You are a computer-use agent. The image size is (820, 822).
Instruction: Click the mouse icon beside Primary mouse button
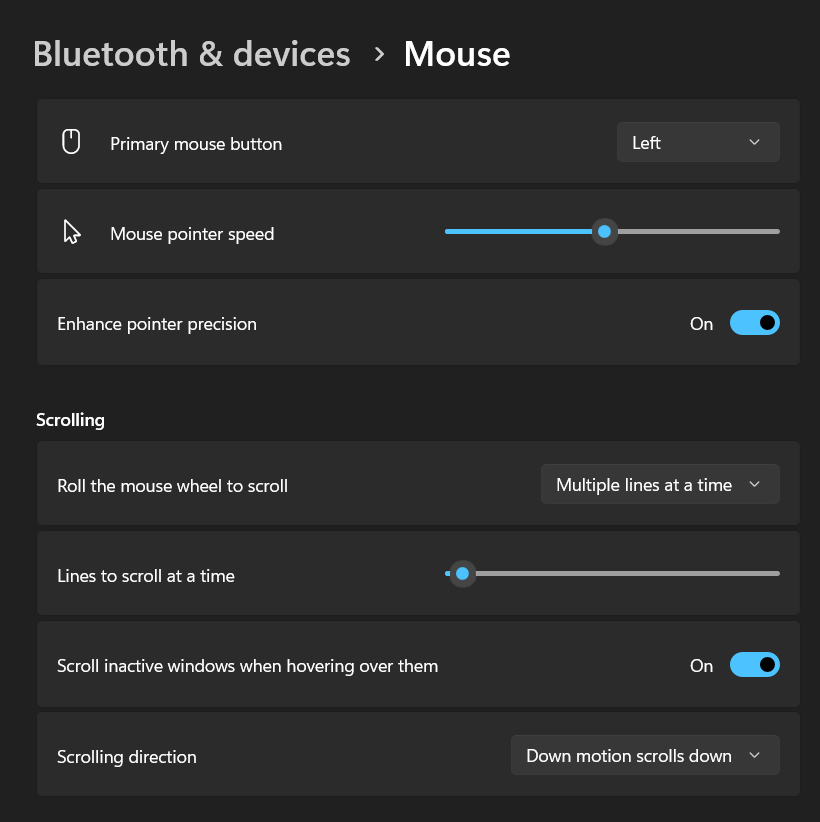(x=71, y=142)
